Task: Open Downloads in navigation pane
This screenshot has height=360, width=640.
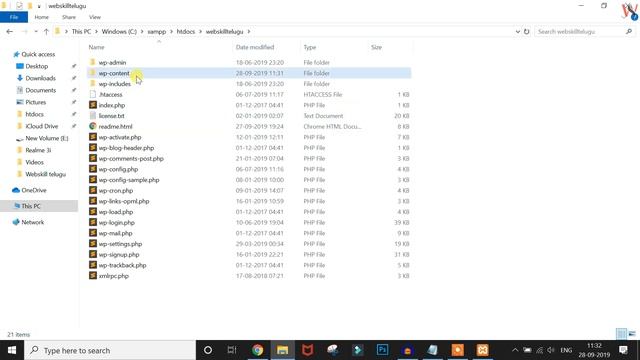Action: pyautogui.click(x=40, y=78)
